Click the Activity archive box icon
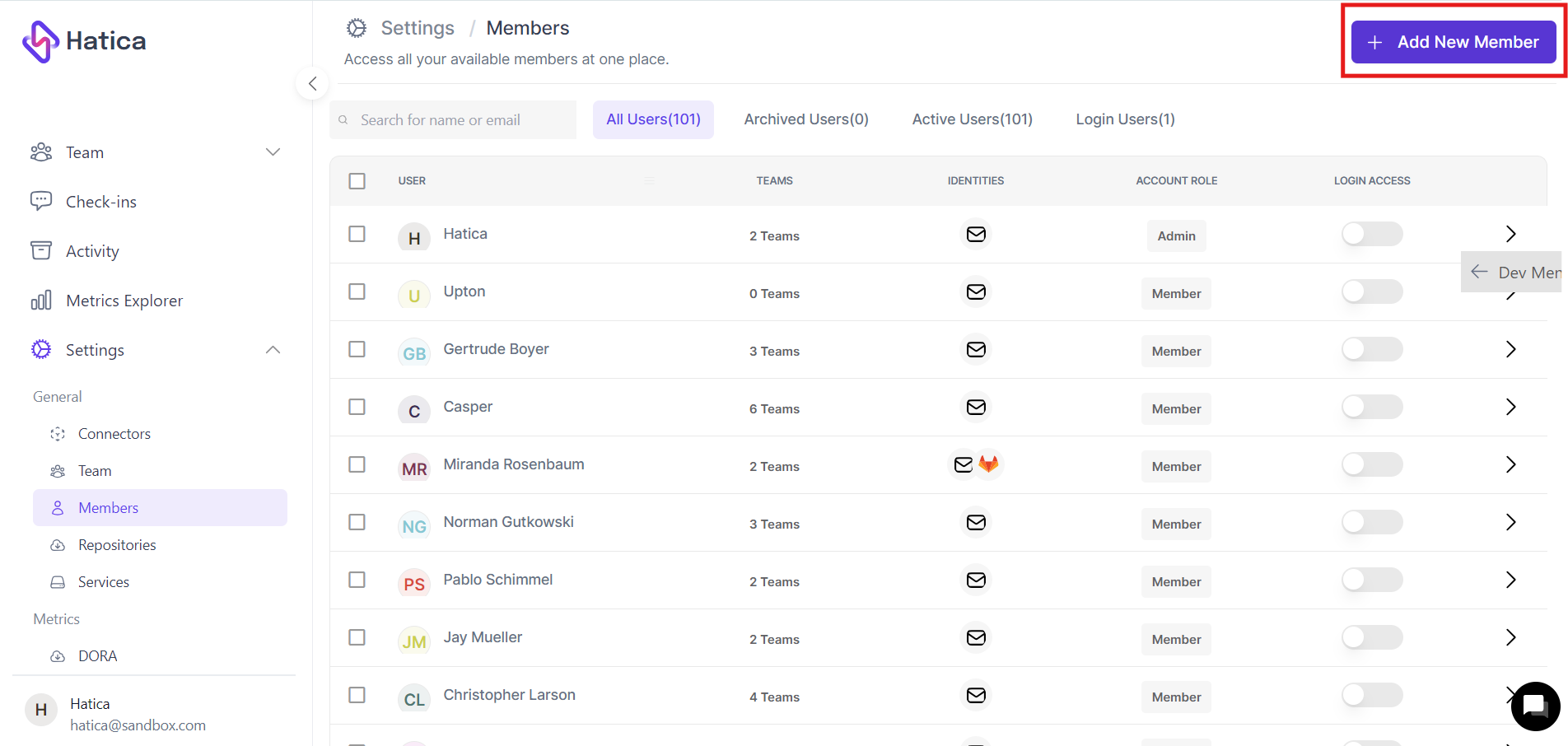The image size is (1568, 746). [41, 250]
